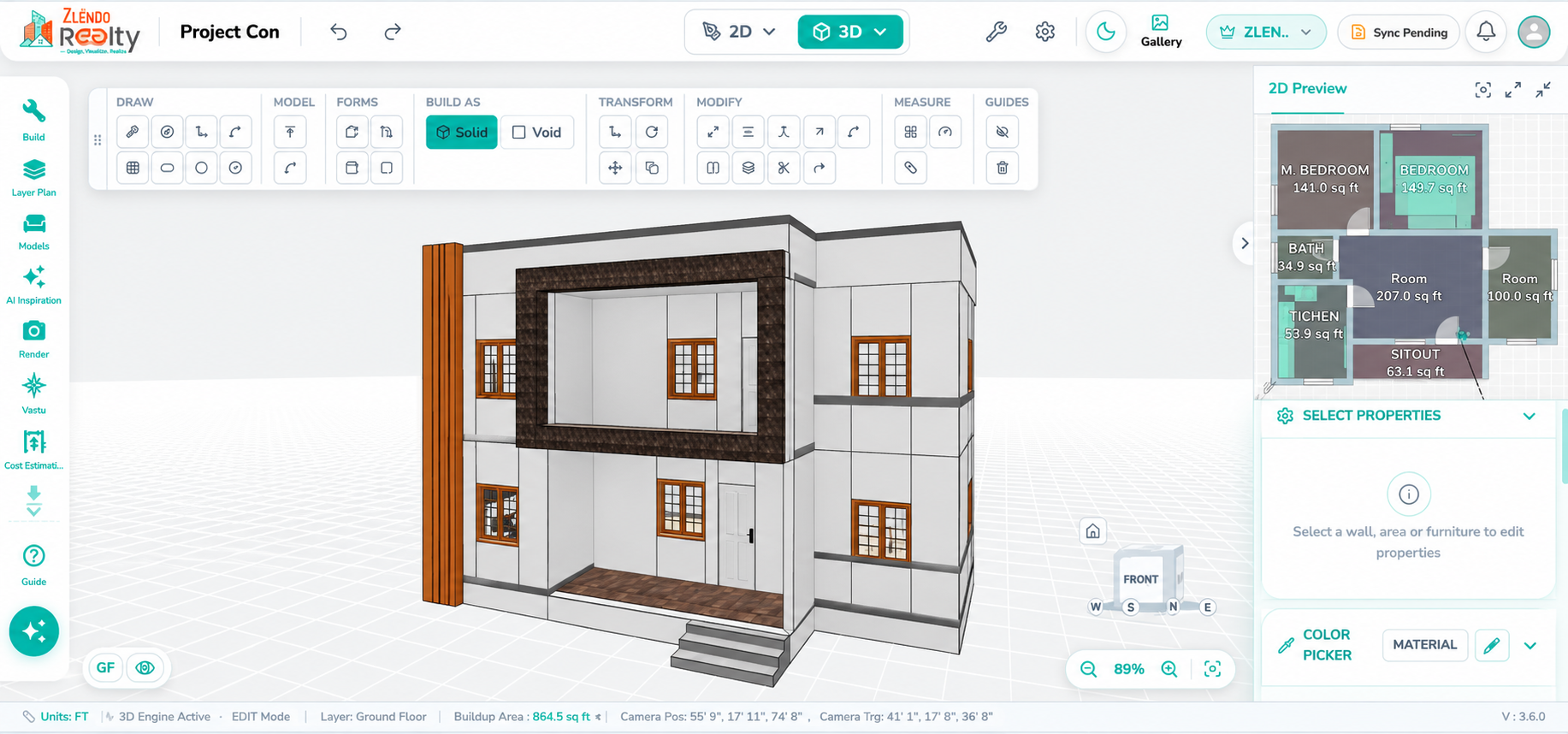
Task: Open the Vastu compass tool
Action: click(x=33, y=394)
